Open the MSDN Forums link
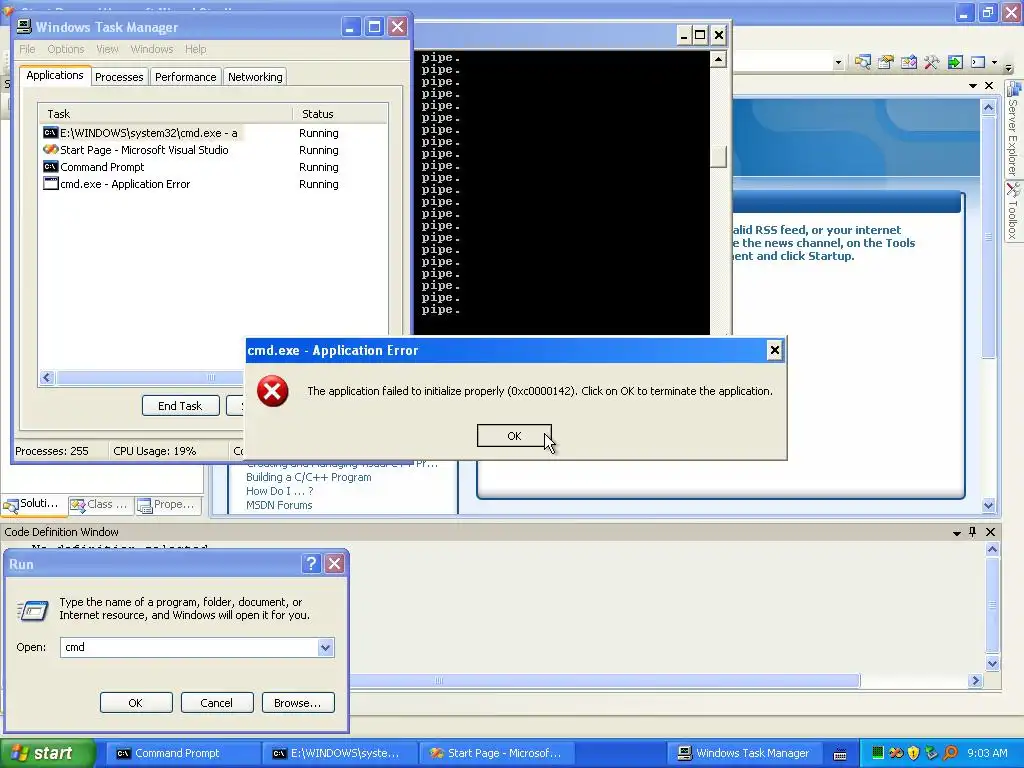The image size is (1024, 768). click(x=279, y=505)
